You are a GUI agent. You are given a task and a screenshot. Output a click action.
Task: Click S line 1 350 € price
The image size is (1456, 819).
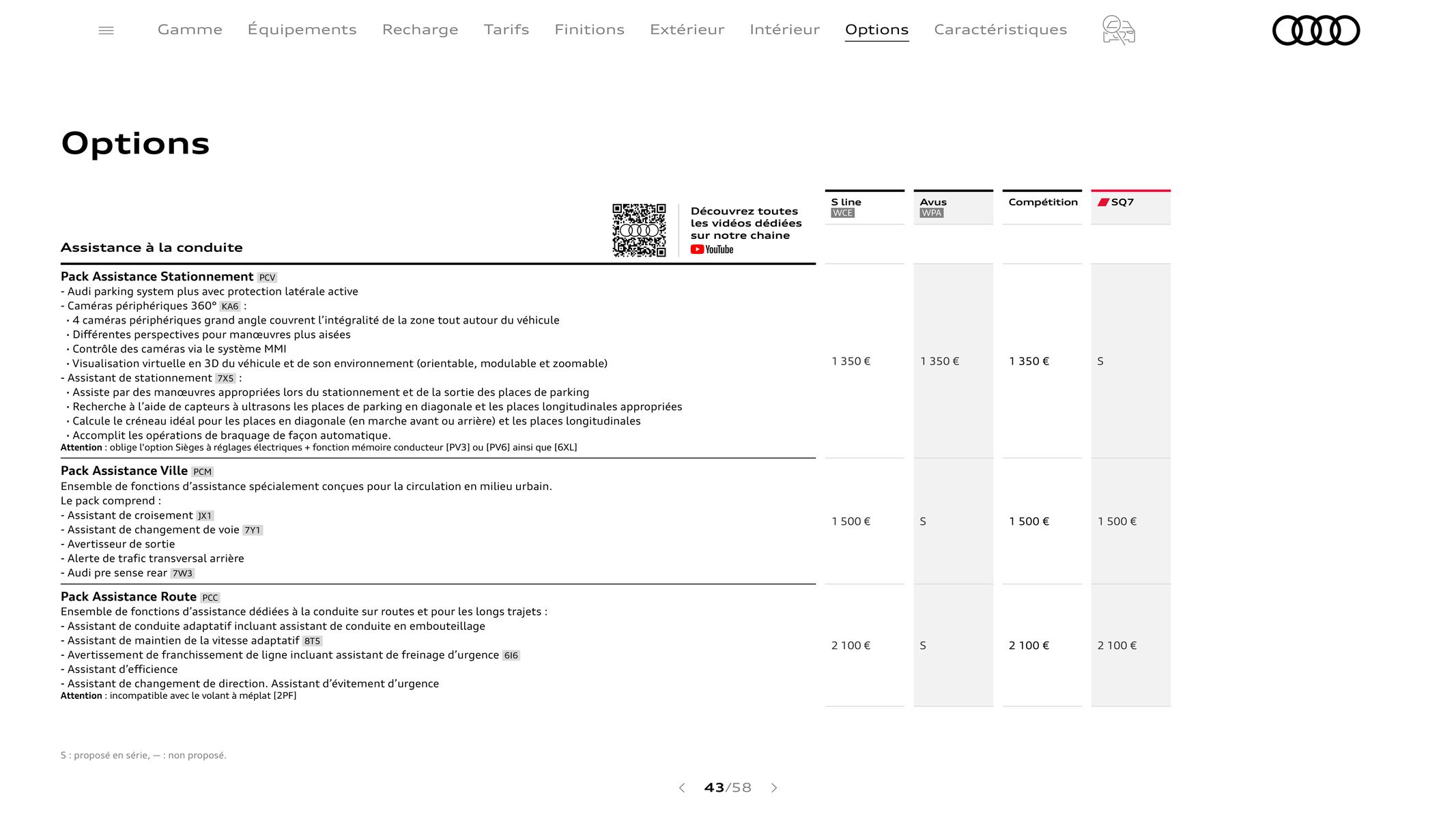click(x=851, y=361)
